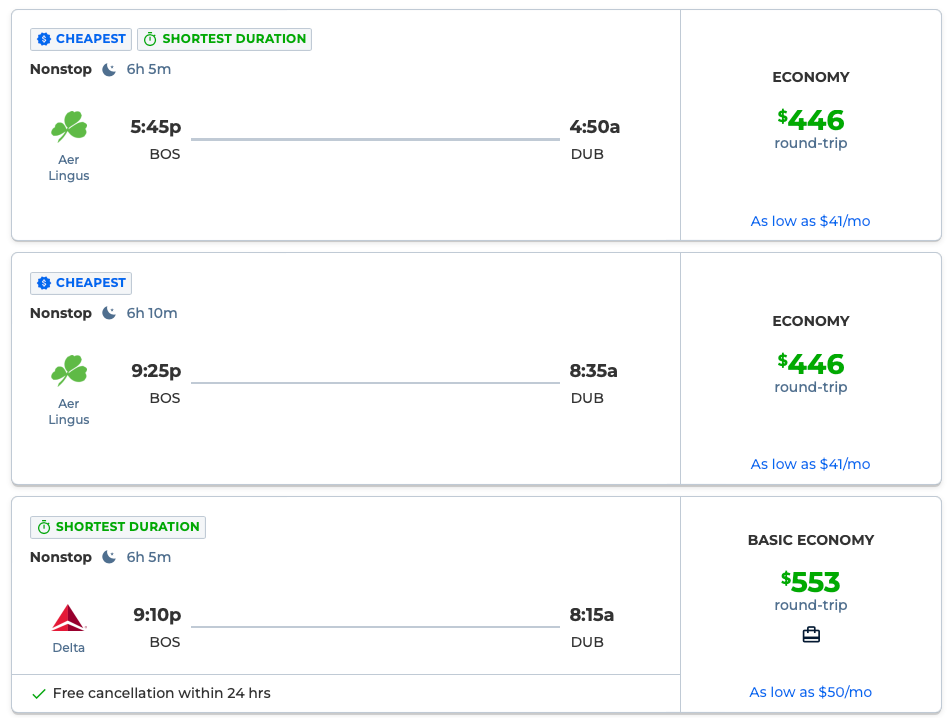948x718 pixels.
Task: Click the Cheapest badge on first flight
Action: (x=81, y=39)
